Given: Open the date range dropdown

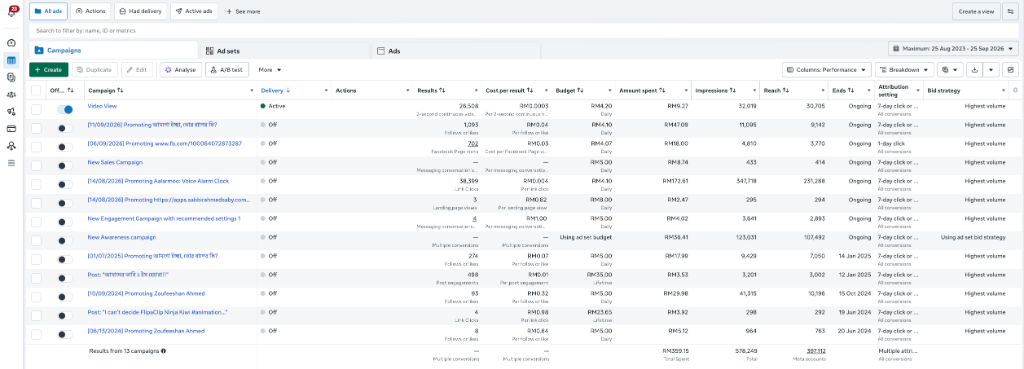Looking at the screenshot, I should tap(953, 49).
